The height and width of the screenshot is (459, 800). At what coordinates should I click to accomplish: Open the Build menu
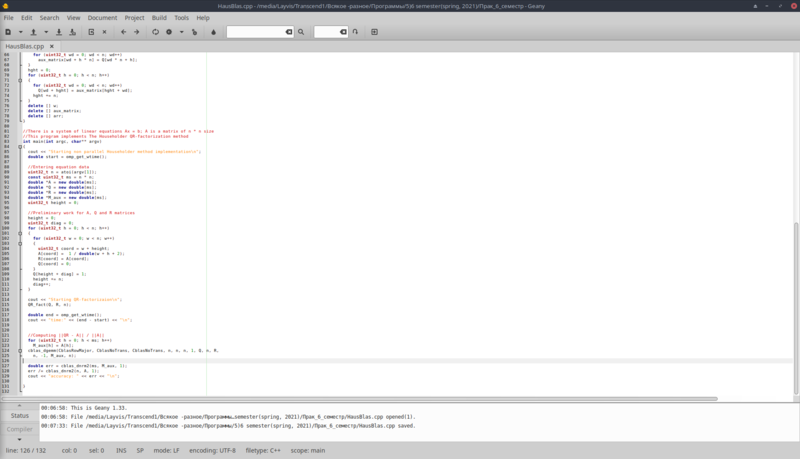159,17
